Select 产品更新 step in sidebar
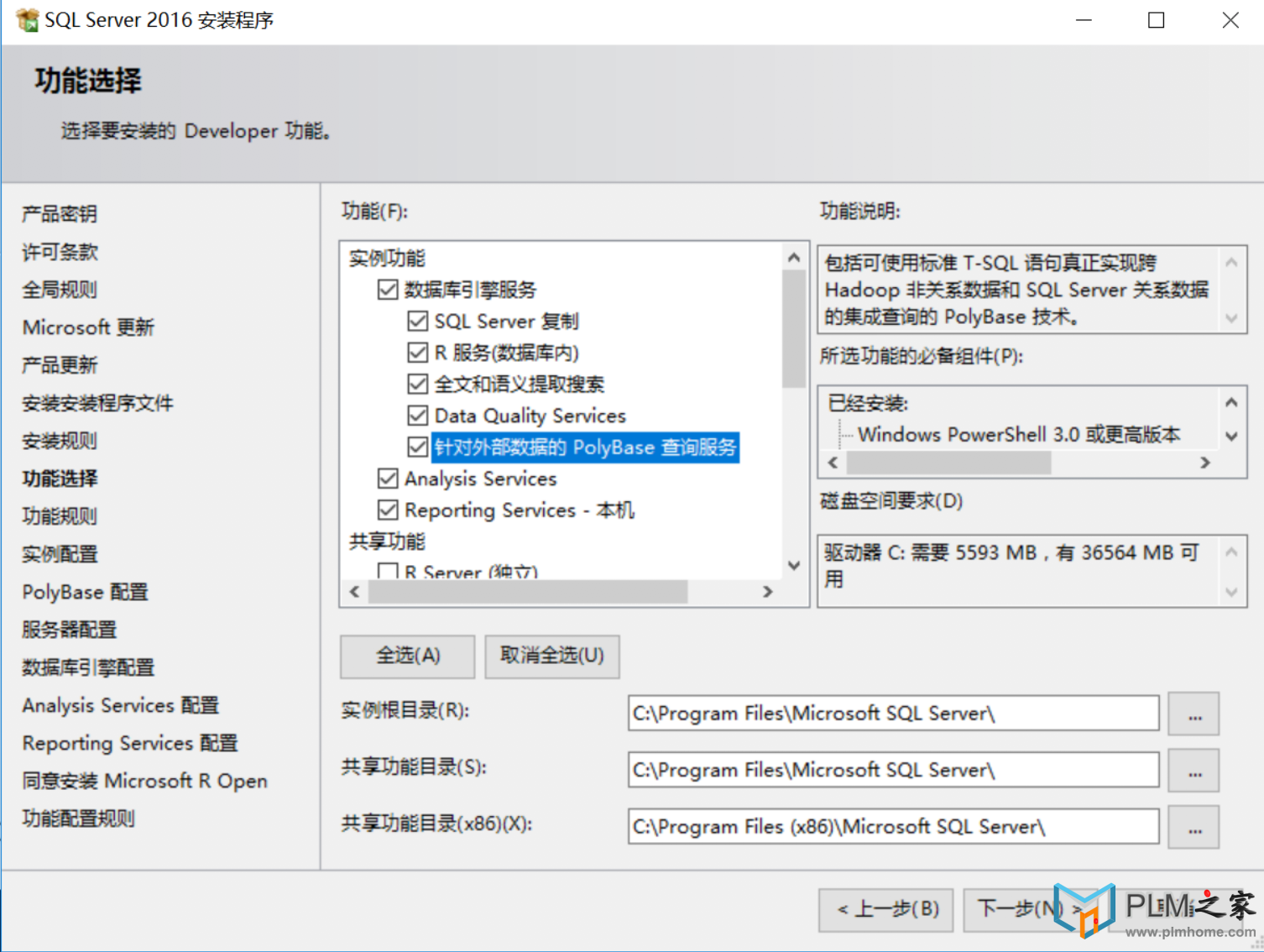Viewport: 1264px width, 952px height. [x=60, y=365]
